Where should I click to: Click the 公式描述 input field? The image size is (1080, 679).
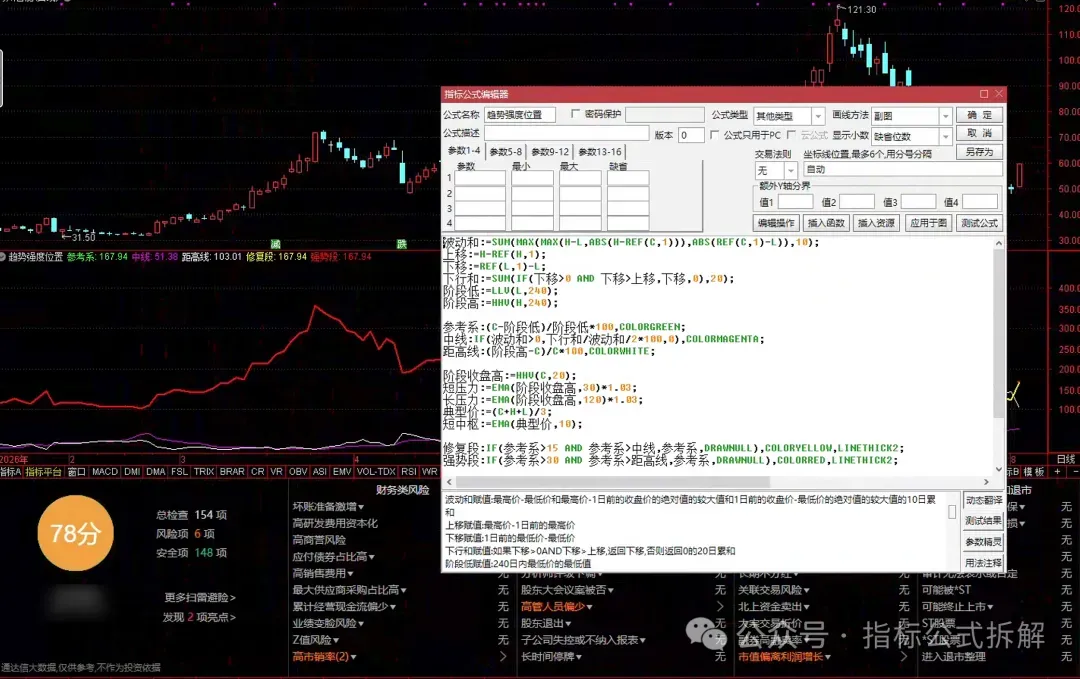coord(566,133)
